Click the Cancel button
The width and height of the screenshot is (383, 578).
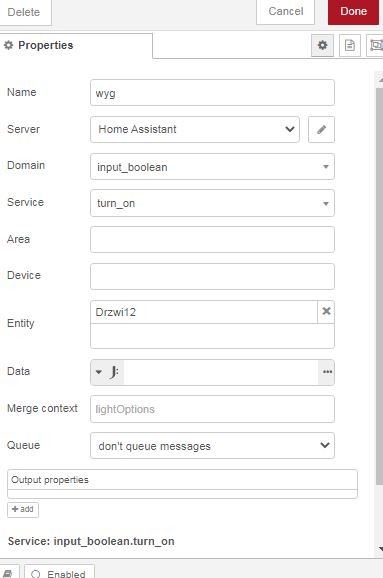coord(285,11)
